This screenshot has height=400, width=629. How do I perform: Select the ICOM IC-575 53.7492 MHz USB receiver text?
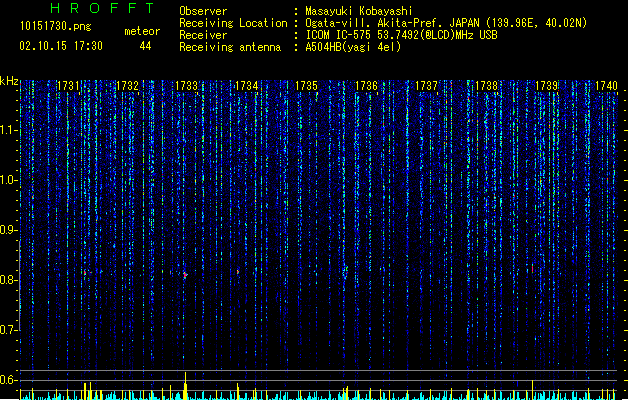pos(402,35)
